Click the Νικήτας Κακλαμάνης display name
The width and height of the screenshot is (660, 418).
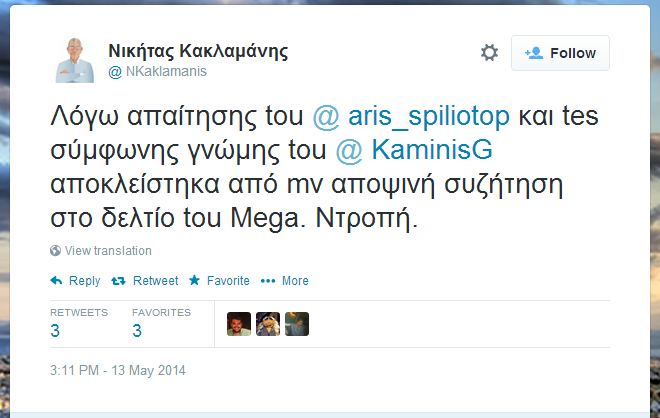tap(198, 51)
